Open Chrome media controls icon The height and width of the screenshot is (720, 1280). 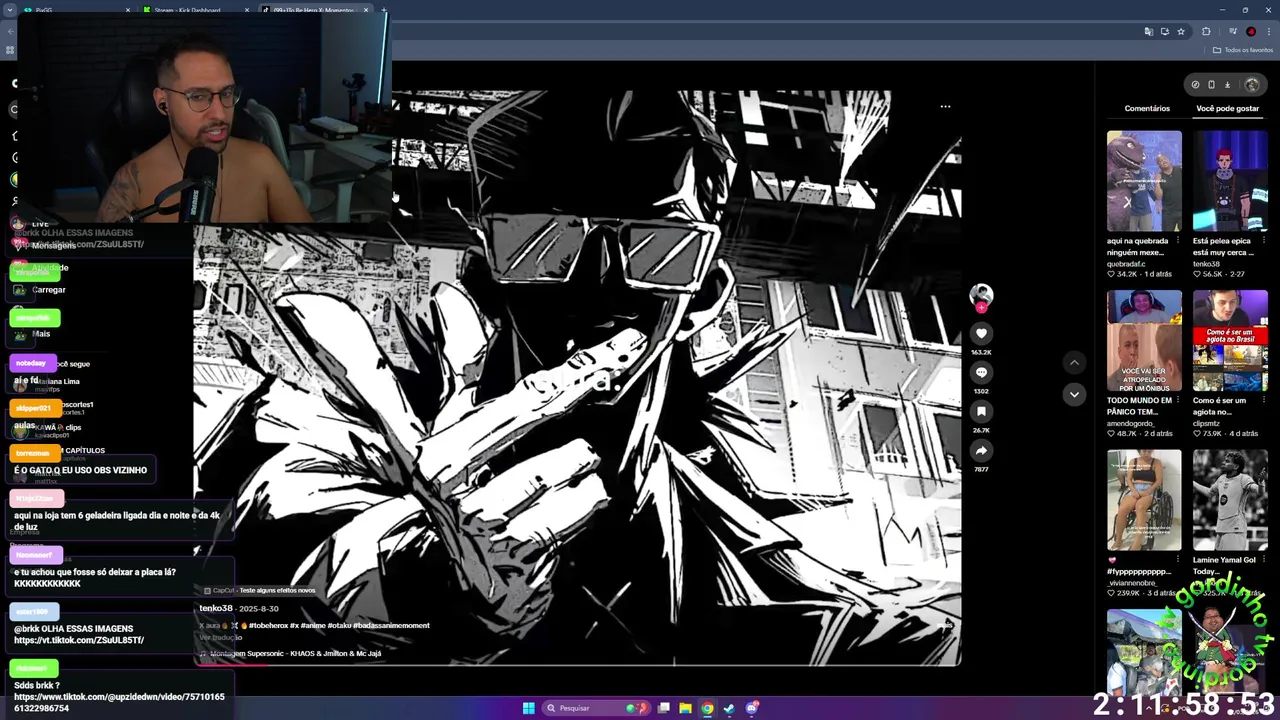(x=1233, y=31)
